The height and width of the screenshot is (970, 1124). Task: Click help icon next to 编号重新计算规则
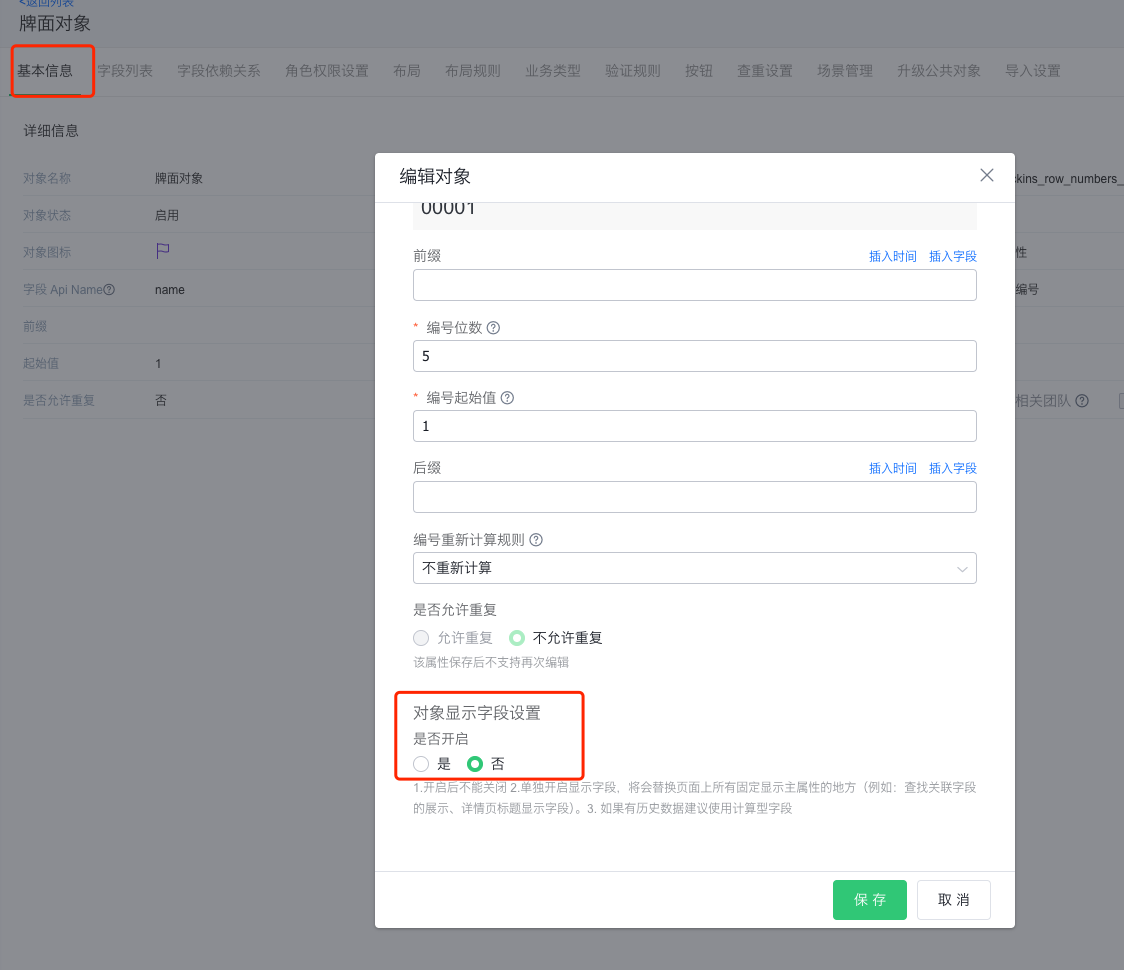coord(536,540)
